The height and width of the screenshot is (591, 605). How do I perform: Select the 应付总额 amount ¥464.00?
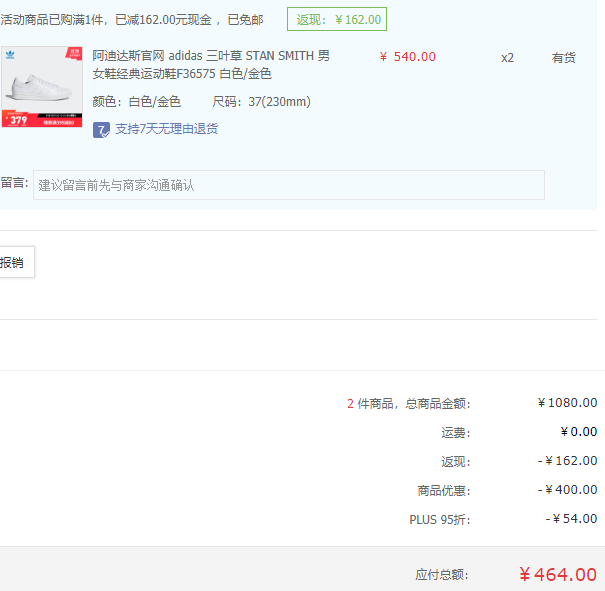(558, 574)
